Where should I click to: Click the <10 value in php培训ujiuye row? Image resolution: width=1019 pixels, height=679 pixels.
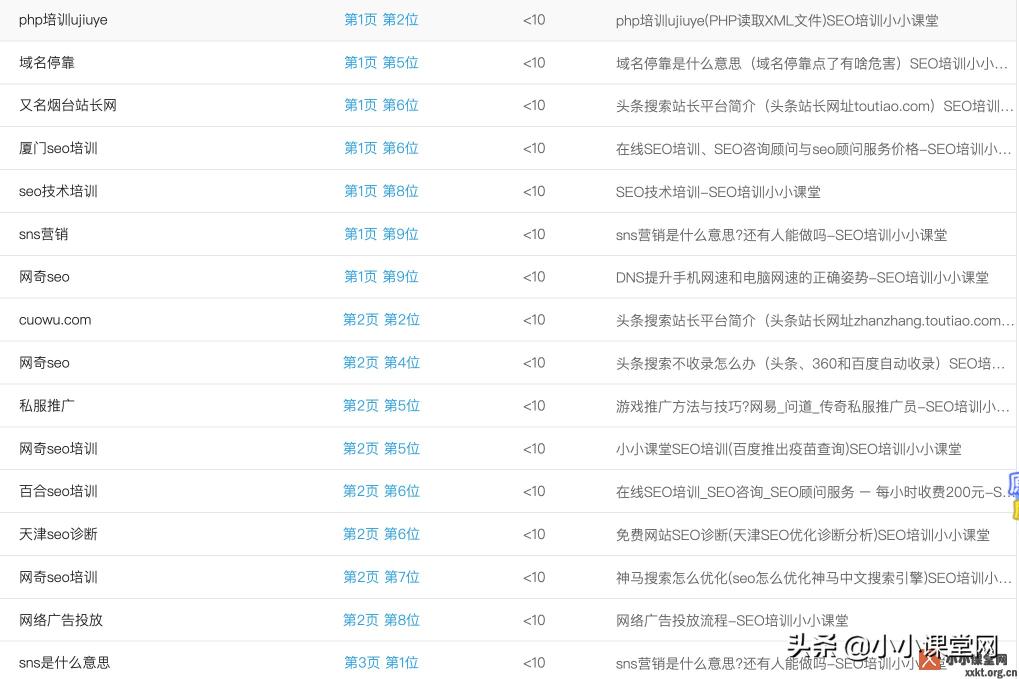click(534, 20)
